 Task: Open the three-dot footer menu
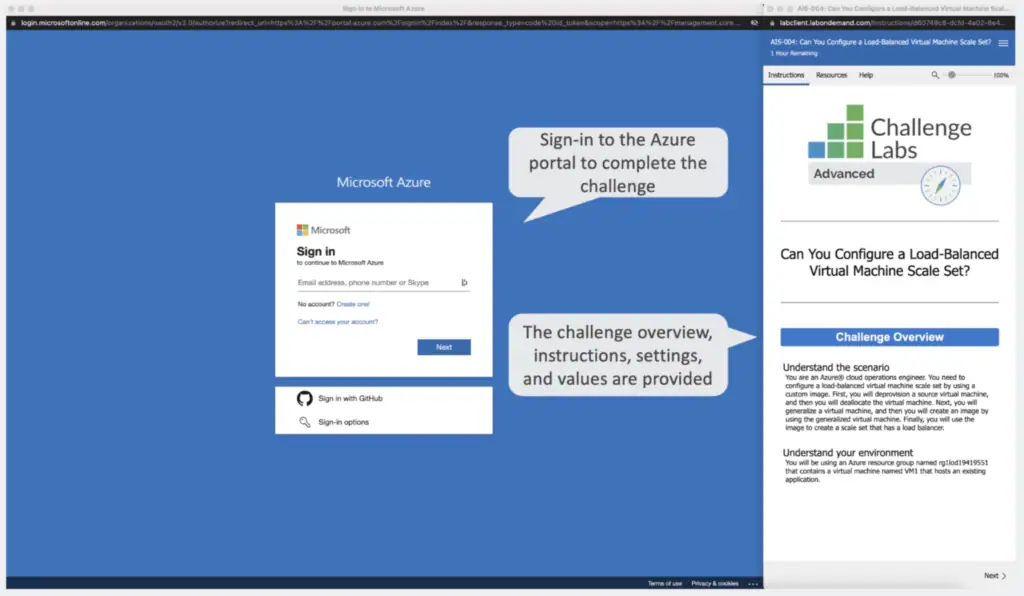point(753,583)
